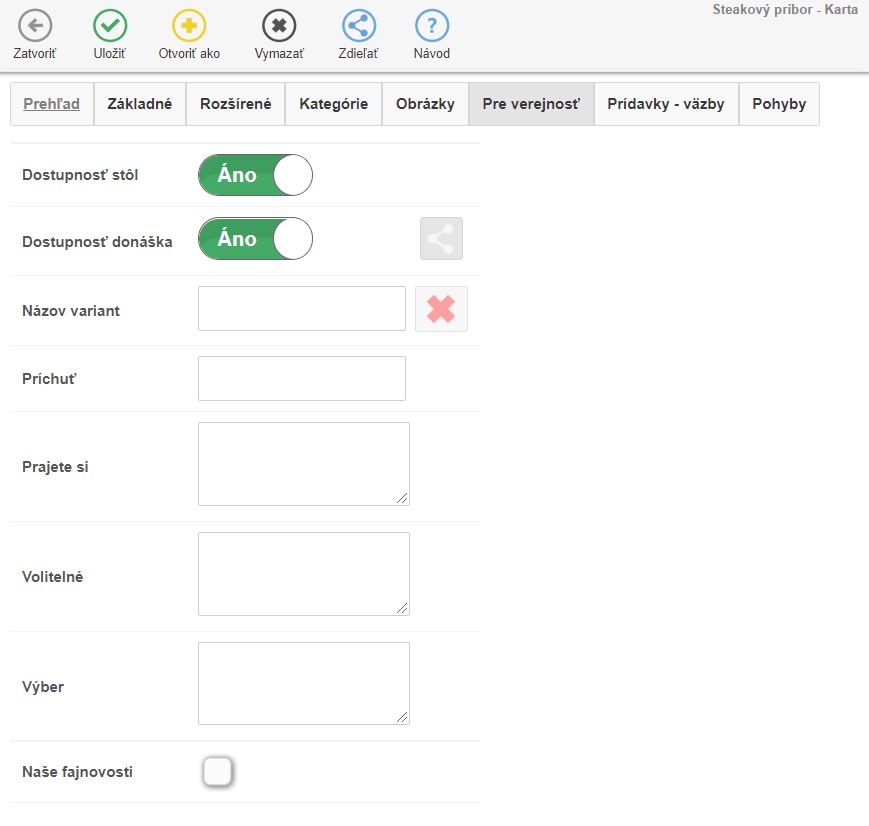Open the Rozšírené tab
Screen dimensions: 869x826
pyautogui.click(x=235, y=104)
